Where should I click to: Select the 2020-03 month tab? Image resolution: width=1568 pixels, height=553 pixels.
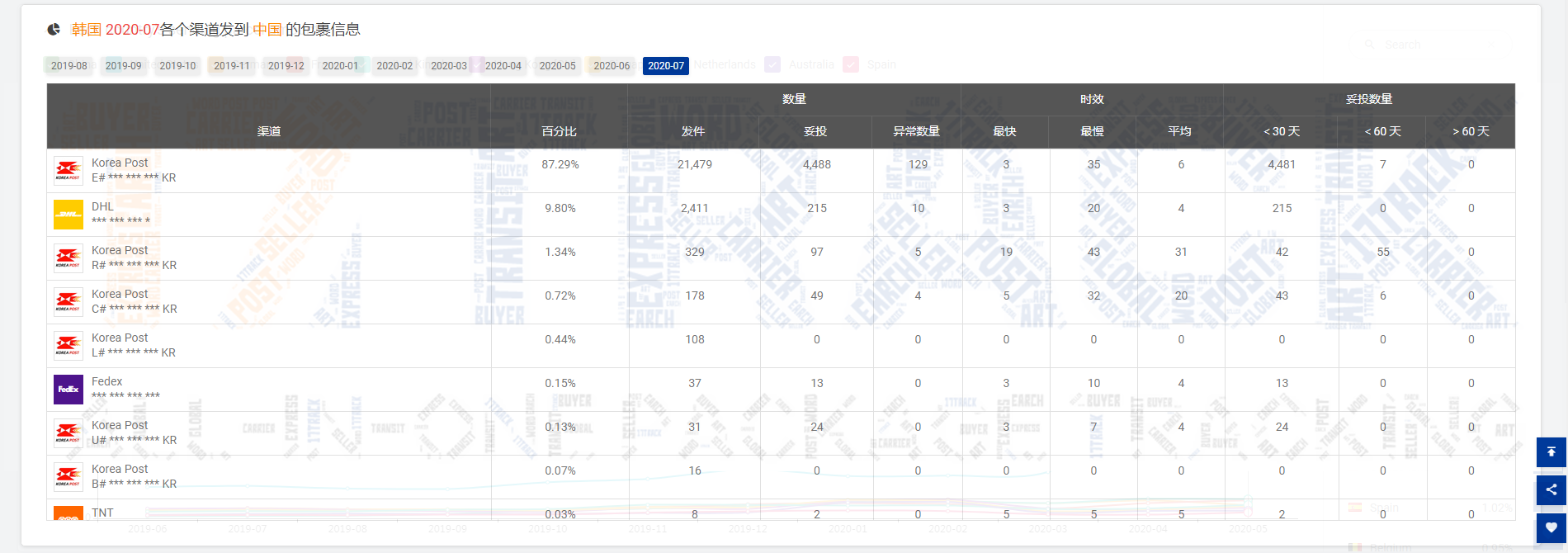point(449,66)
